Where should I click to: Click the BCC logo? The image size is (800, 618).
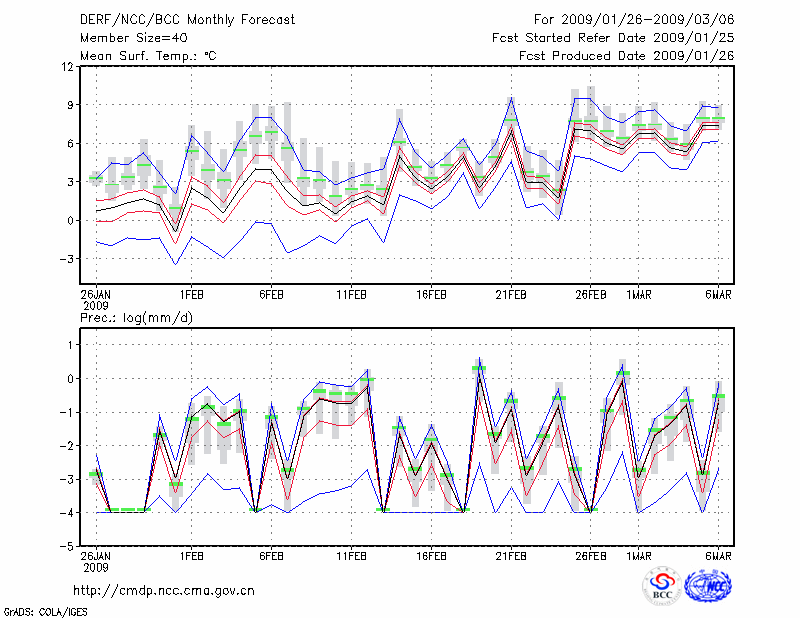(662, 588)
